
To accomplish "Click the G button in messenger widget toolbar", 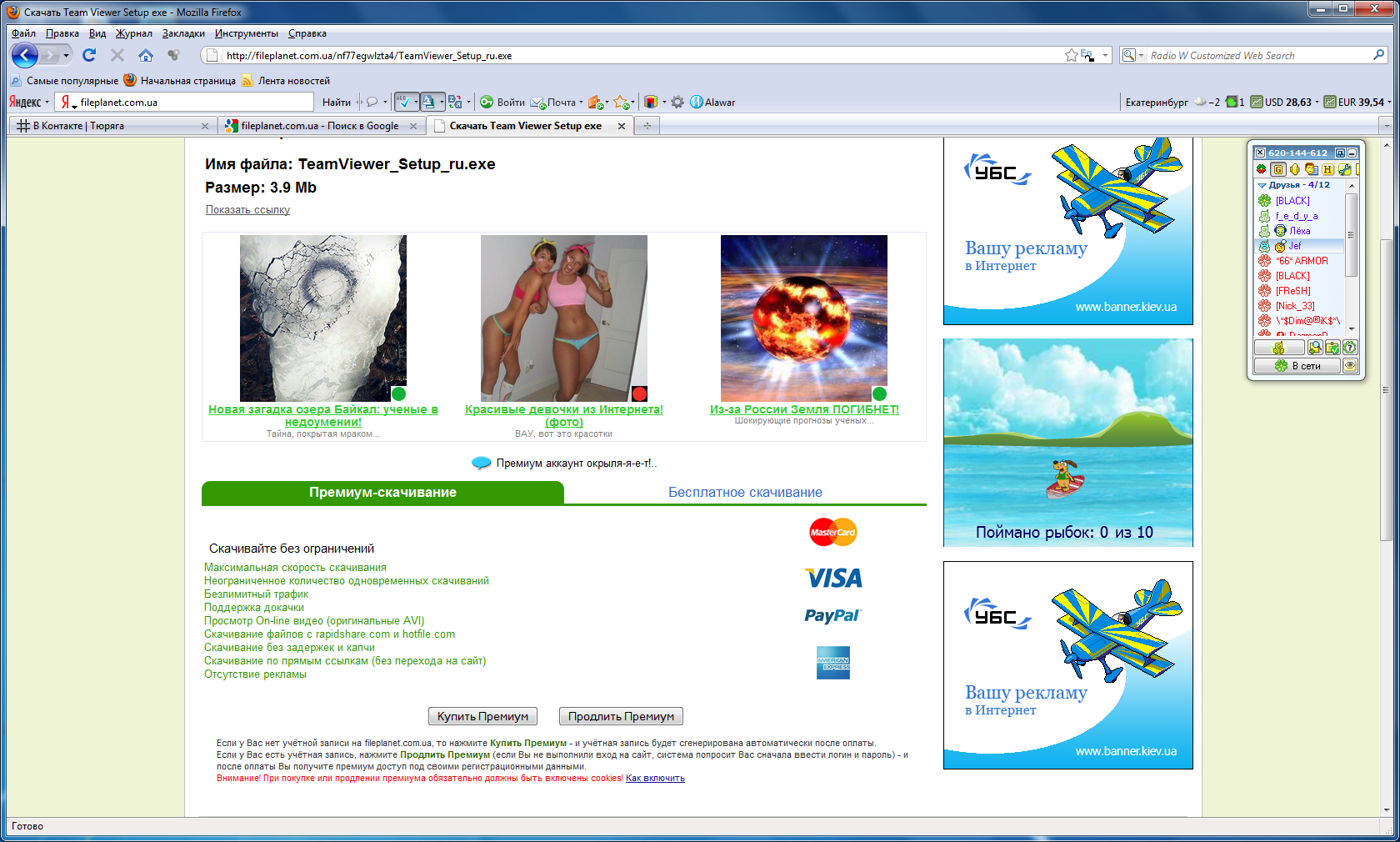I will click(1277, 169).
